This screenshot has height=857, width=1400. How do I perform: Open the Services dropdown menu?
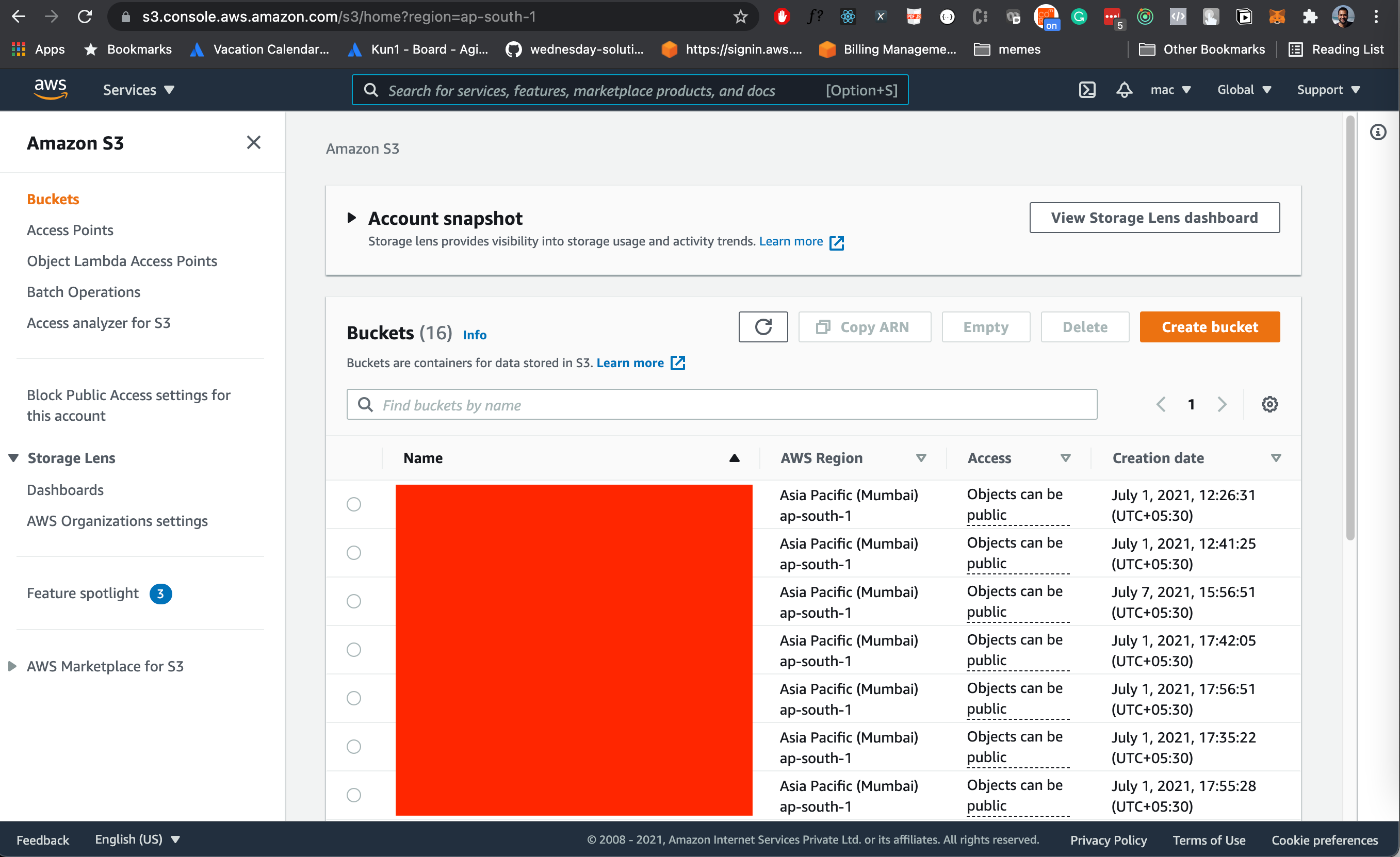[x=139, y=90]
